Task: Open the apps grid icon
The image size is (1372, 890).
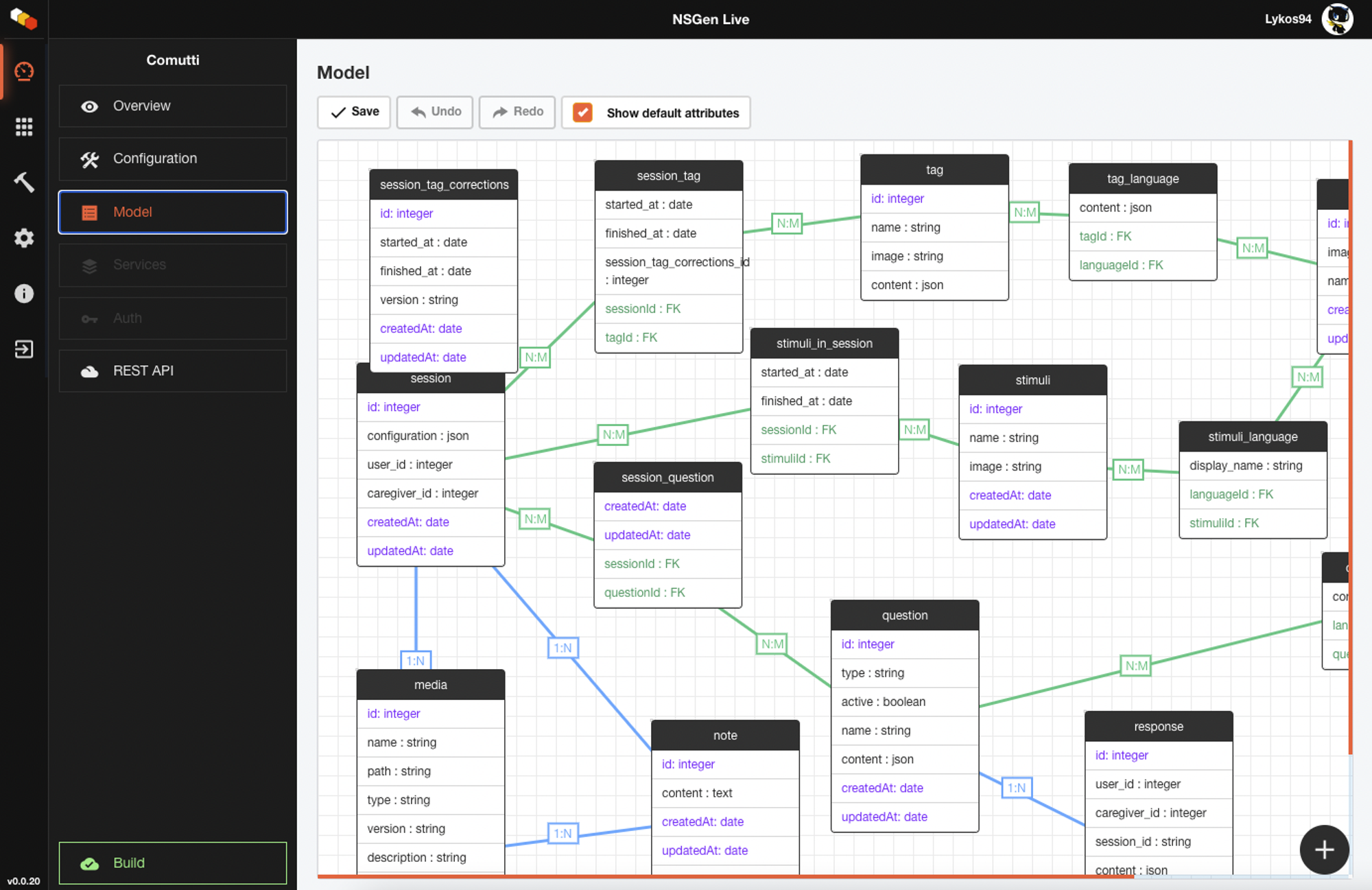Action: coord(24,127)
